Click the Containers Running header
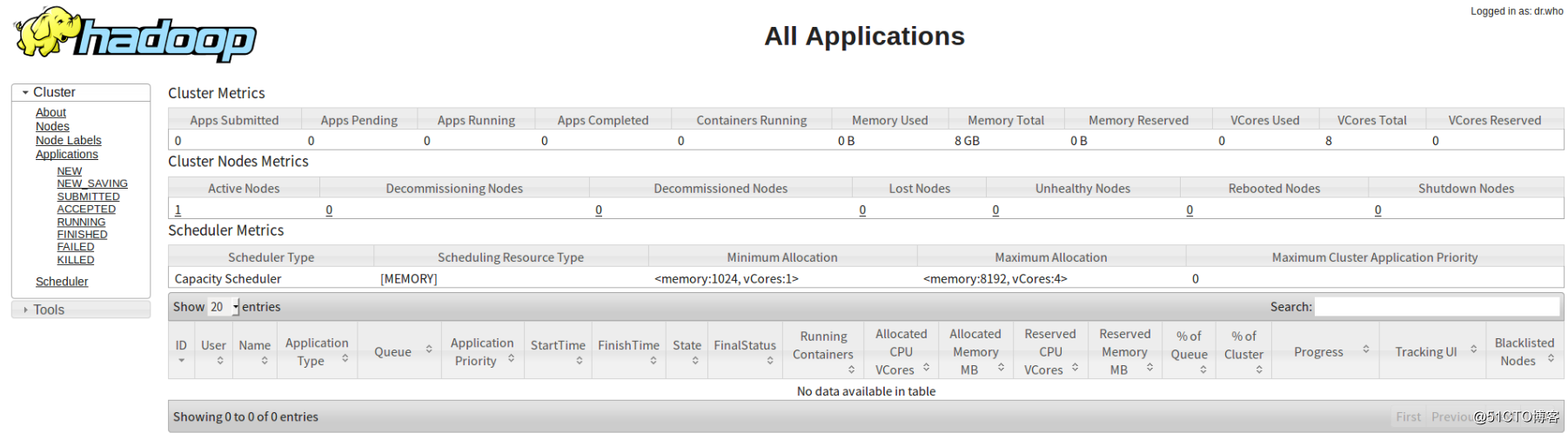The height and width of the screenshot is (433, 1568). coord(752,120)
